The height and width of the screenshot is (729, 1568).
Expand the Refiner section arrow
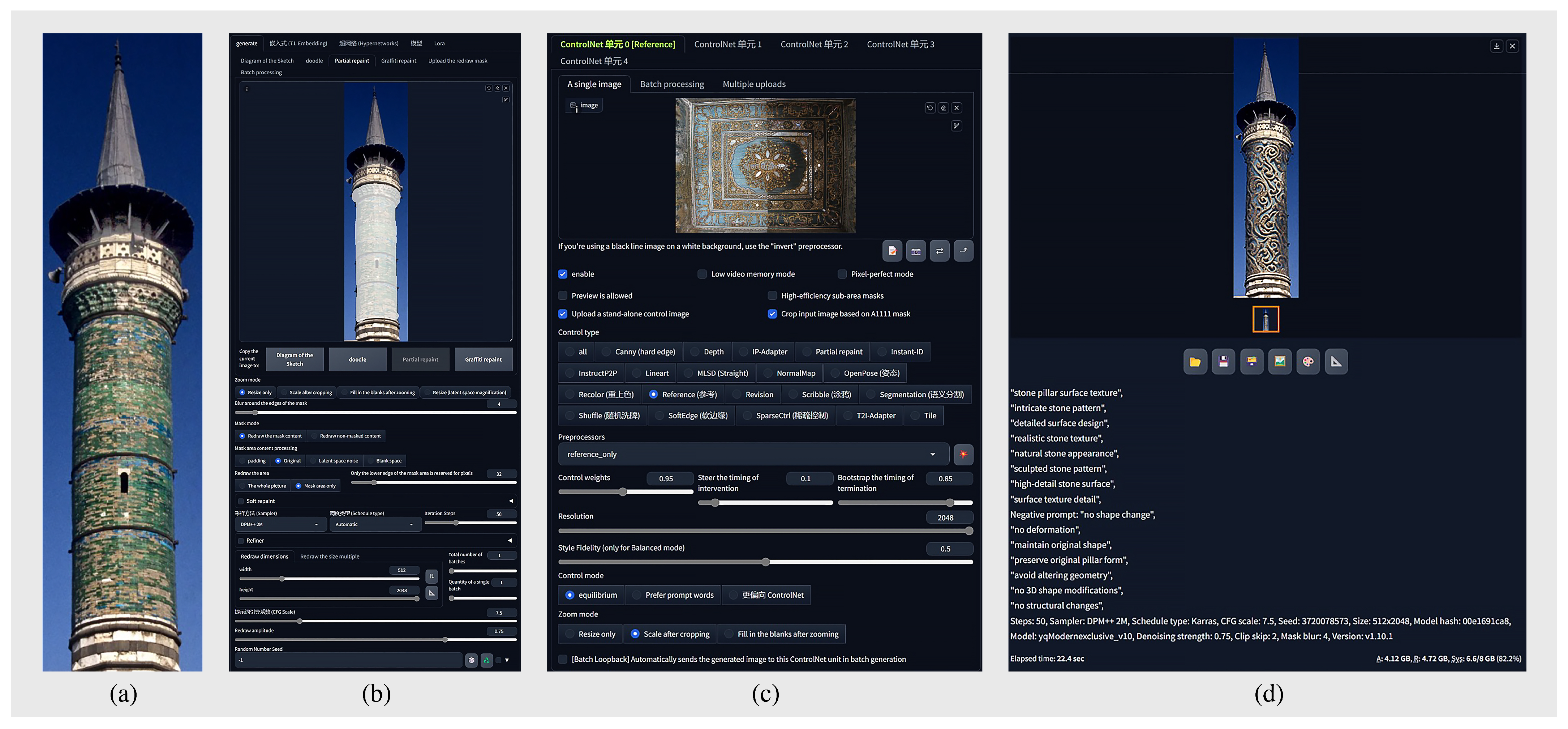[510, 541]
